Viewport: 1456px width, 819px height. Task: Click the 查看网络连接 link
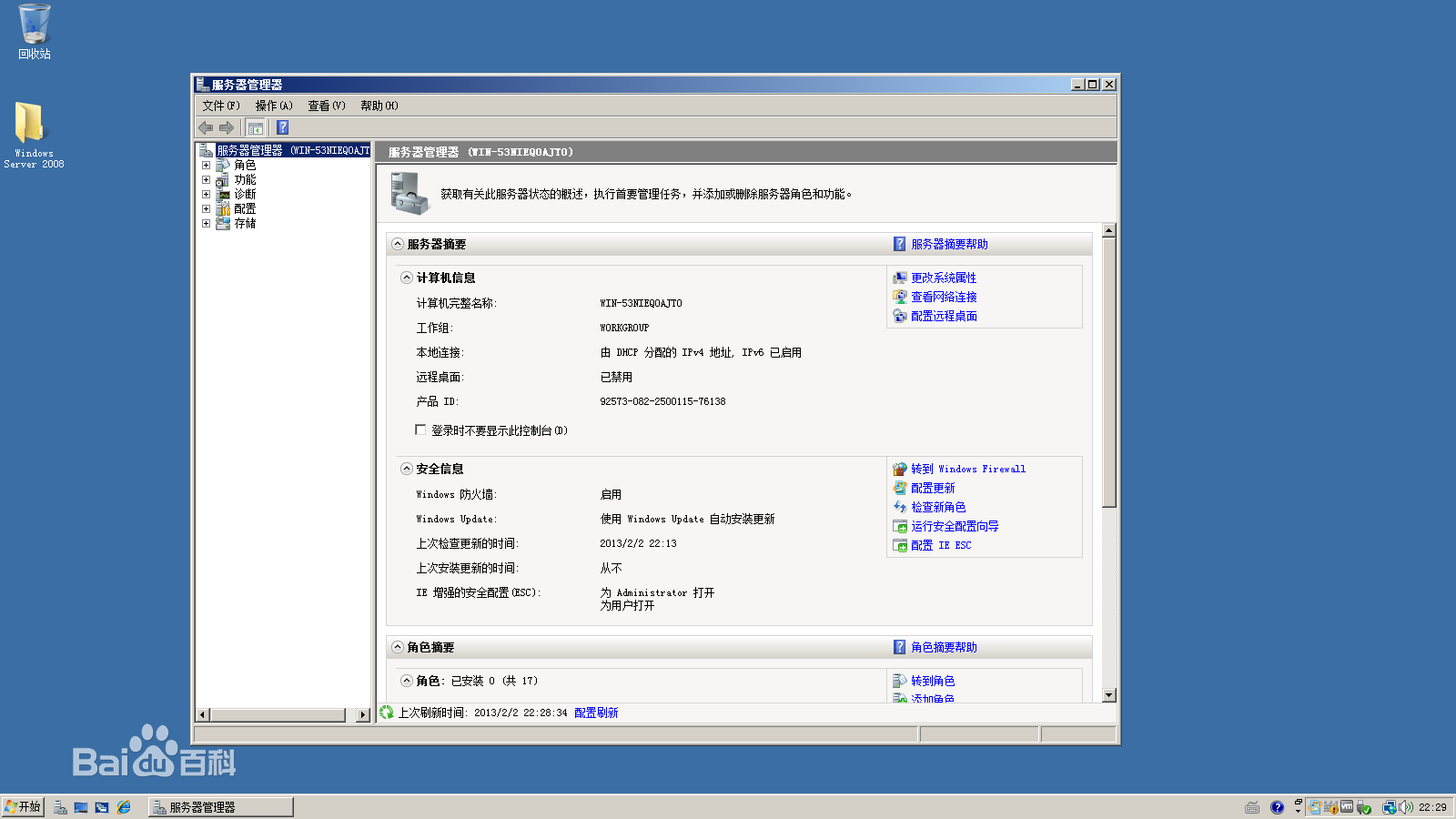(944, 297)
